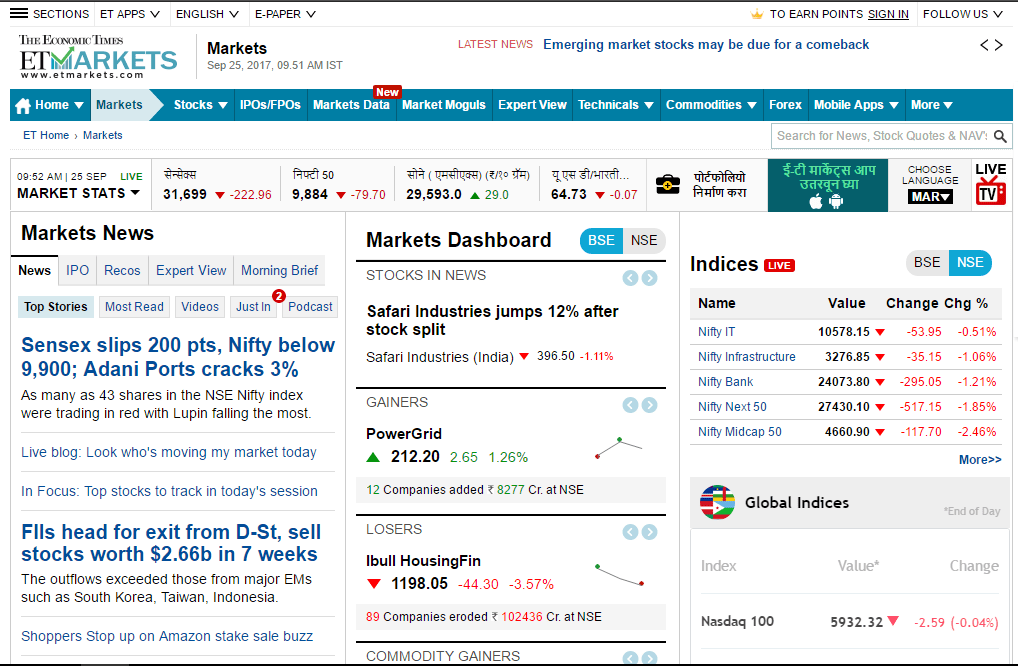The image size is (1018, 666).
Task: Open 'Sensex slips 200 pts' headline
Action: 178,357
